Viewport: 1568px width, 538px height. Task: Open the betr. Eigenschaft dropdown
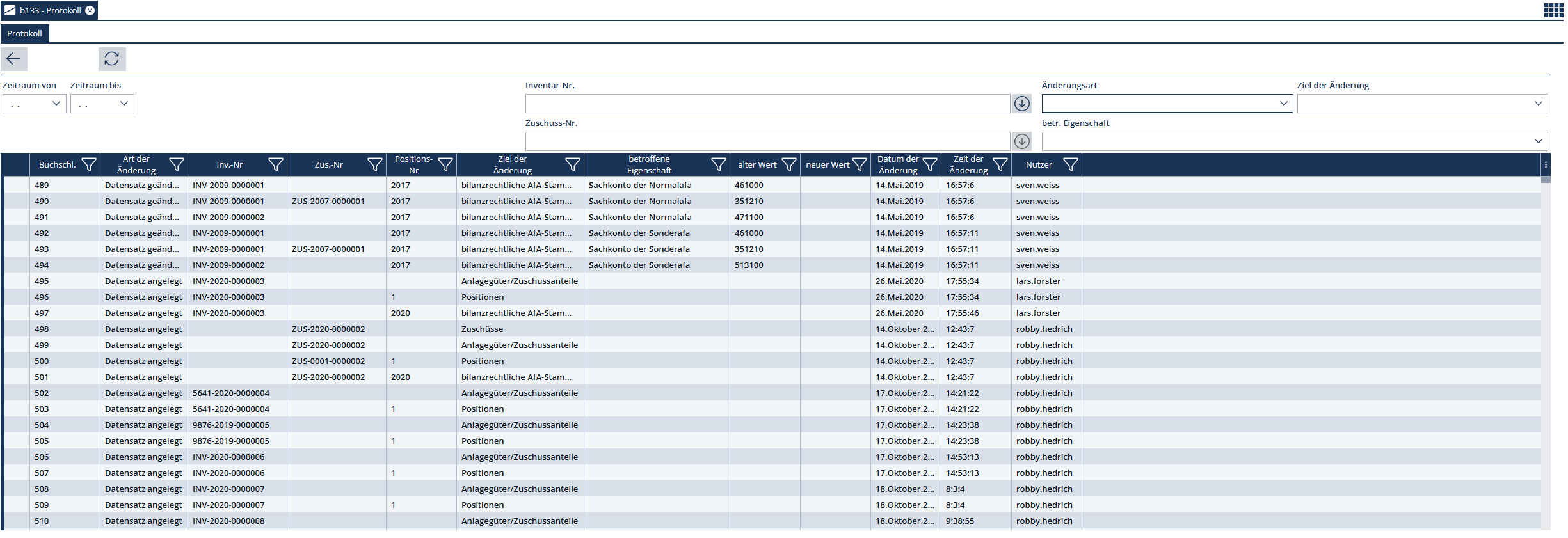(x=1538, y=141)
